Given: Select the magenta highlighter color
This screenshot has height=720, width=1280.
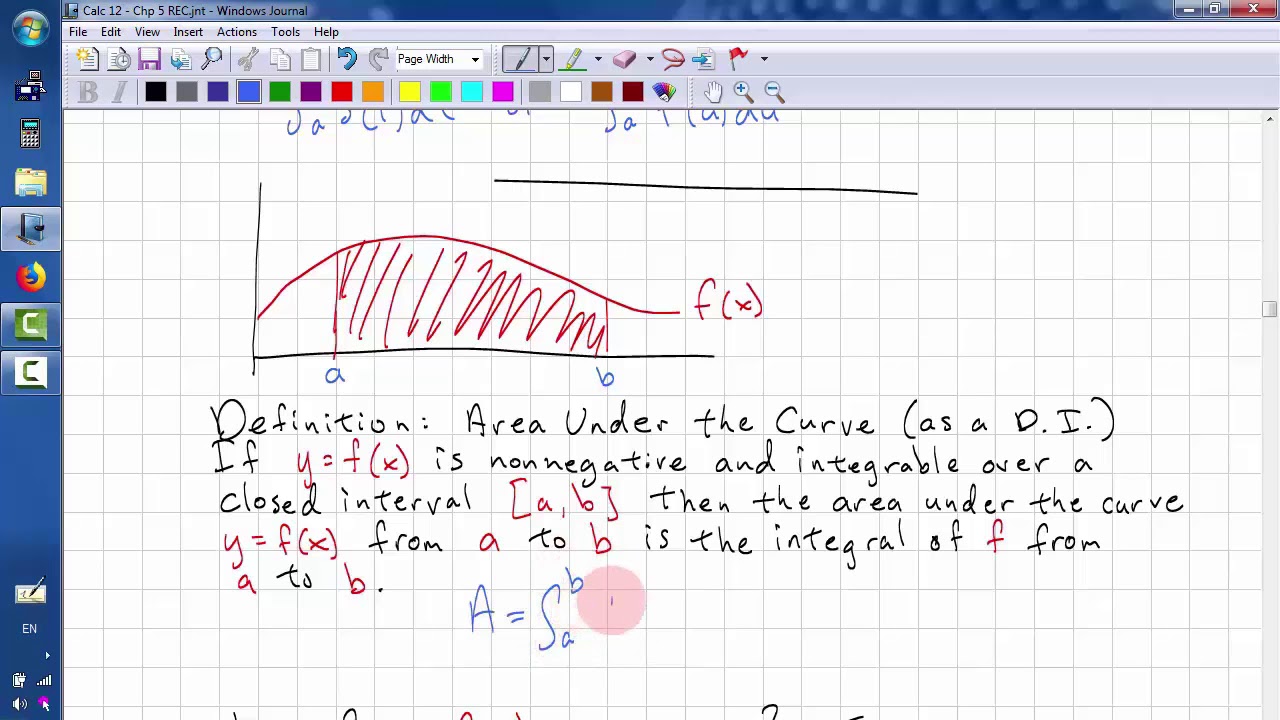Looking at the screenshot, I should 503,92.
